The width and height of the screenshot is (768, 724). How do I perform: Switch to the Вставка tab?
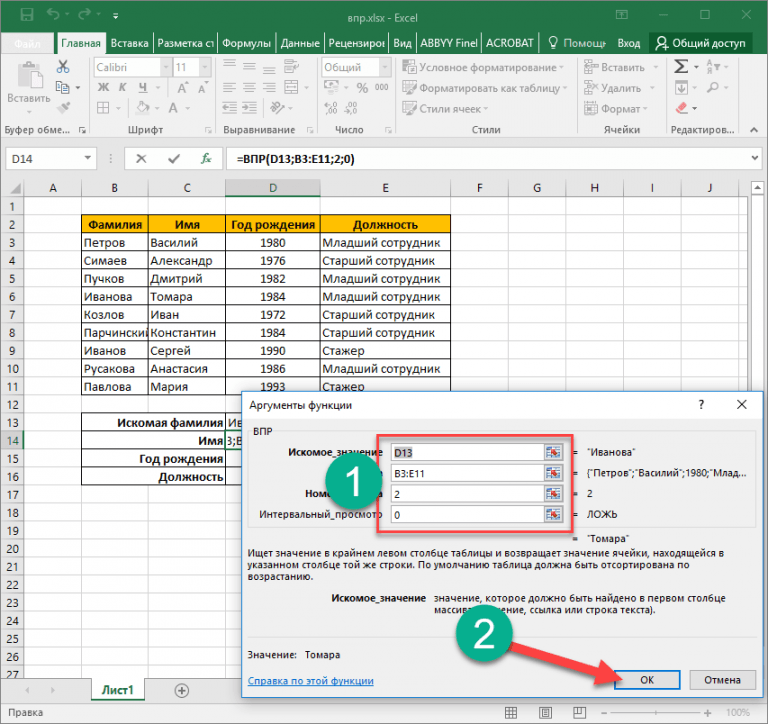pos(129,43)
